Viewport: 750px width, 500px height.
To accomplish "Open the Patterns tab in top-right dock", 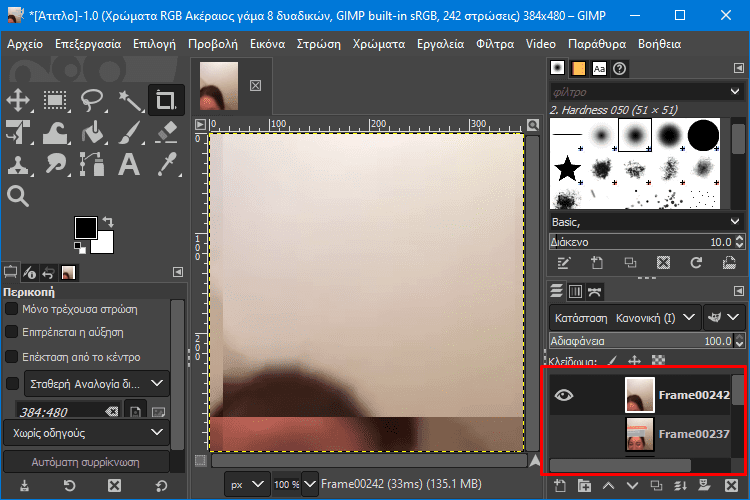I will point(578,68).
